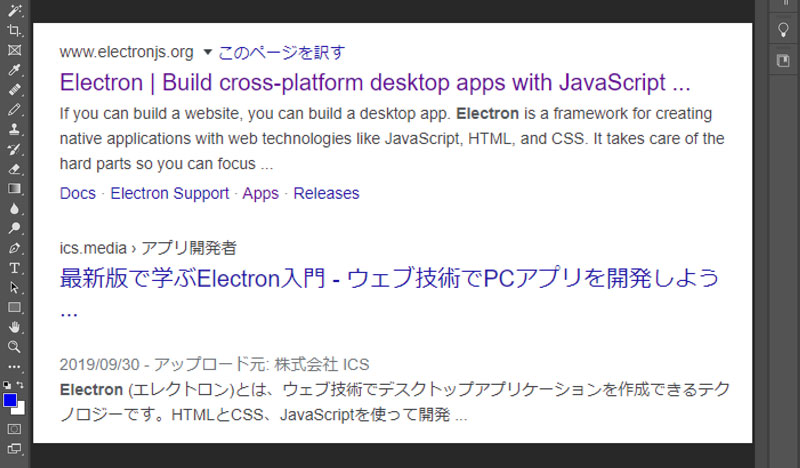The height and width of the screenshot is (468, 800).
Task: Click the 'このページを訳す' text
Action: [x=282, y=52]
